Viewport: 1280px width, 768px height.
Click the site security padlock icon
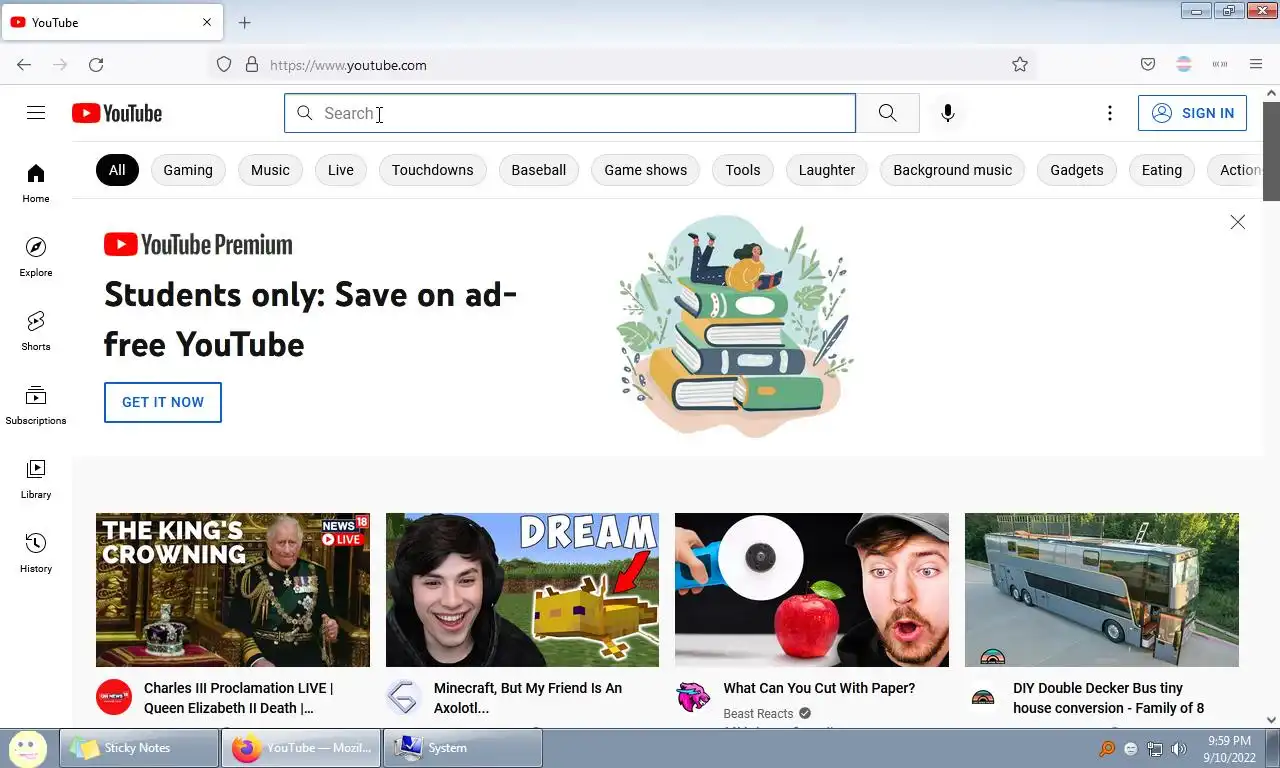tap(252, 65)
